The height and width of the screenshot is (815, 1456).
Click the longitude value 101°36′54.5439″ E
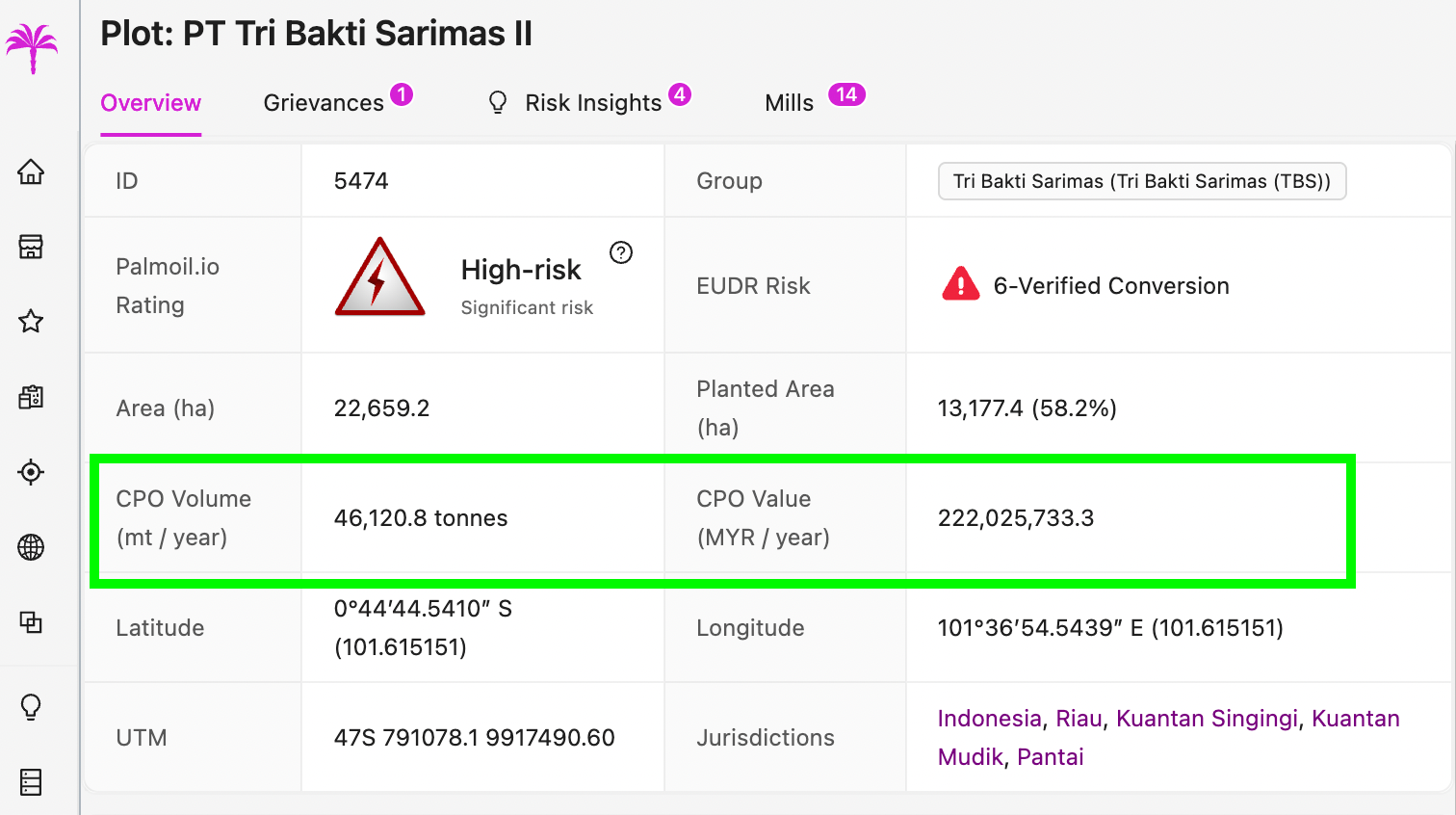[1040, 628]
